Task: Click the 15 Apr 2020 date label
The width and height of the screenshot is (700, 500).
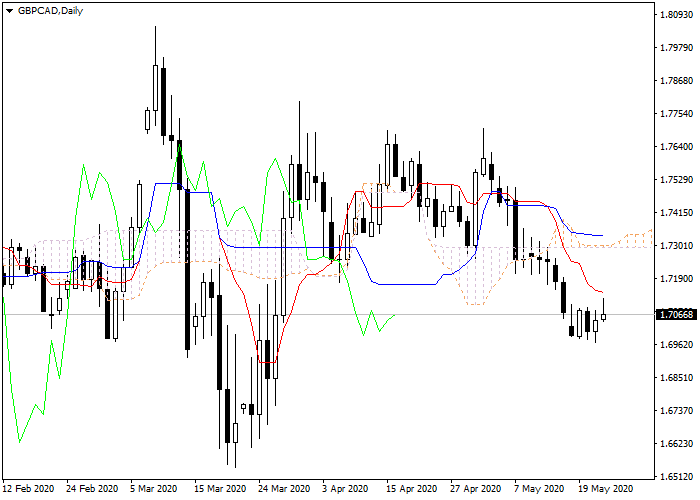Action: tap(412, 489)
